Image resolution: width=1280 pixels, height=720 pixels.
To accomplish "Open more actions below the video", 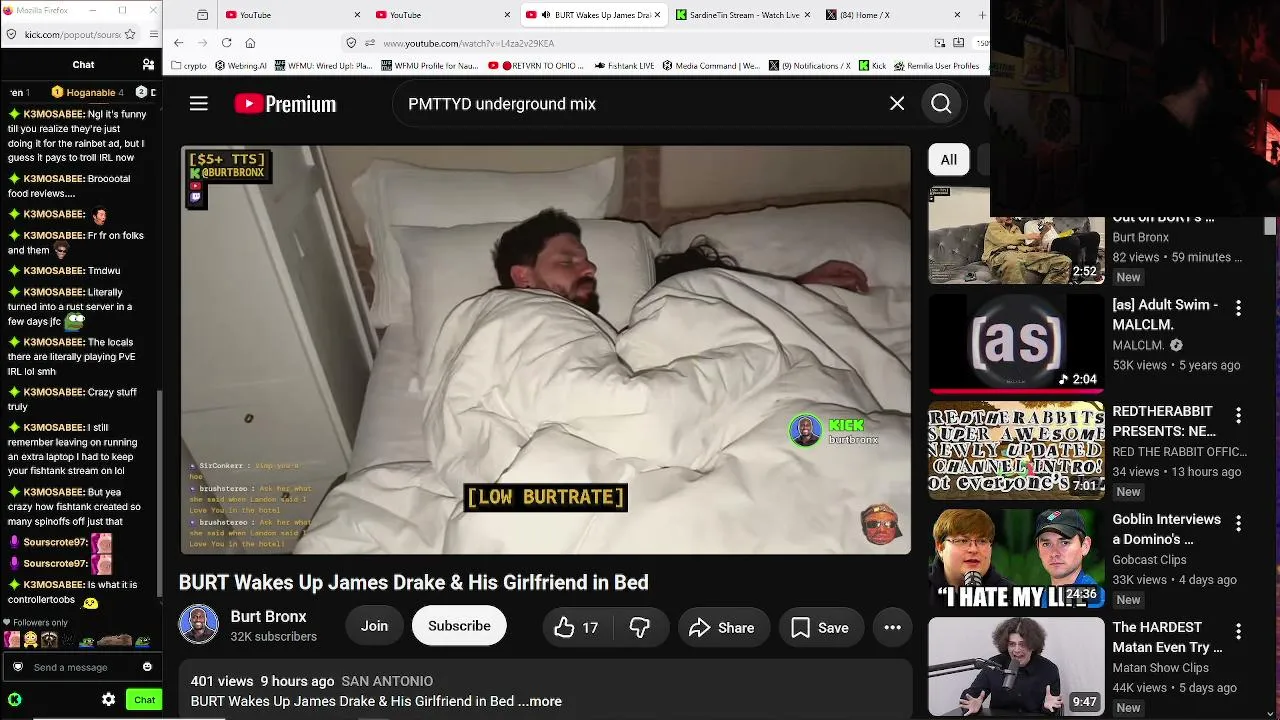I will [893, 627].
